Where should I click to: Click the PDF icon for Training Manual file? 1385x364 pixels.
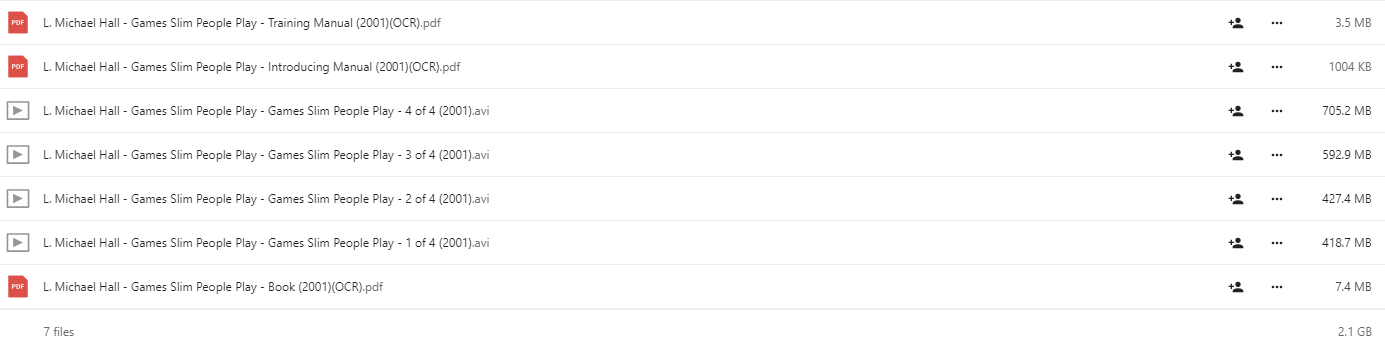(17, 23)
